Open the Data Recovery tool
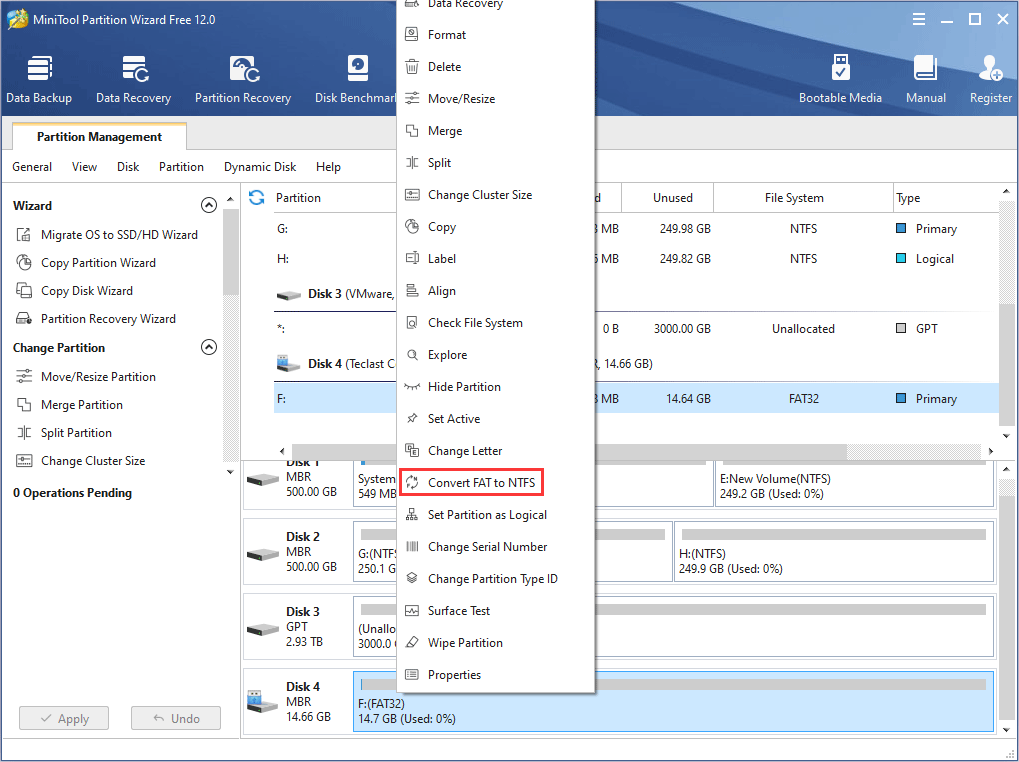The width and height of the screenshot is (1019, 762). pos(133,78)
